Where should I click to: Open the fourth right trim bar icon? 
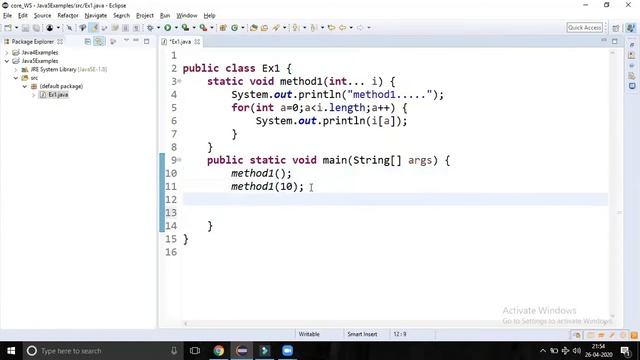pyautogui.click(x=632, y=76)
